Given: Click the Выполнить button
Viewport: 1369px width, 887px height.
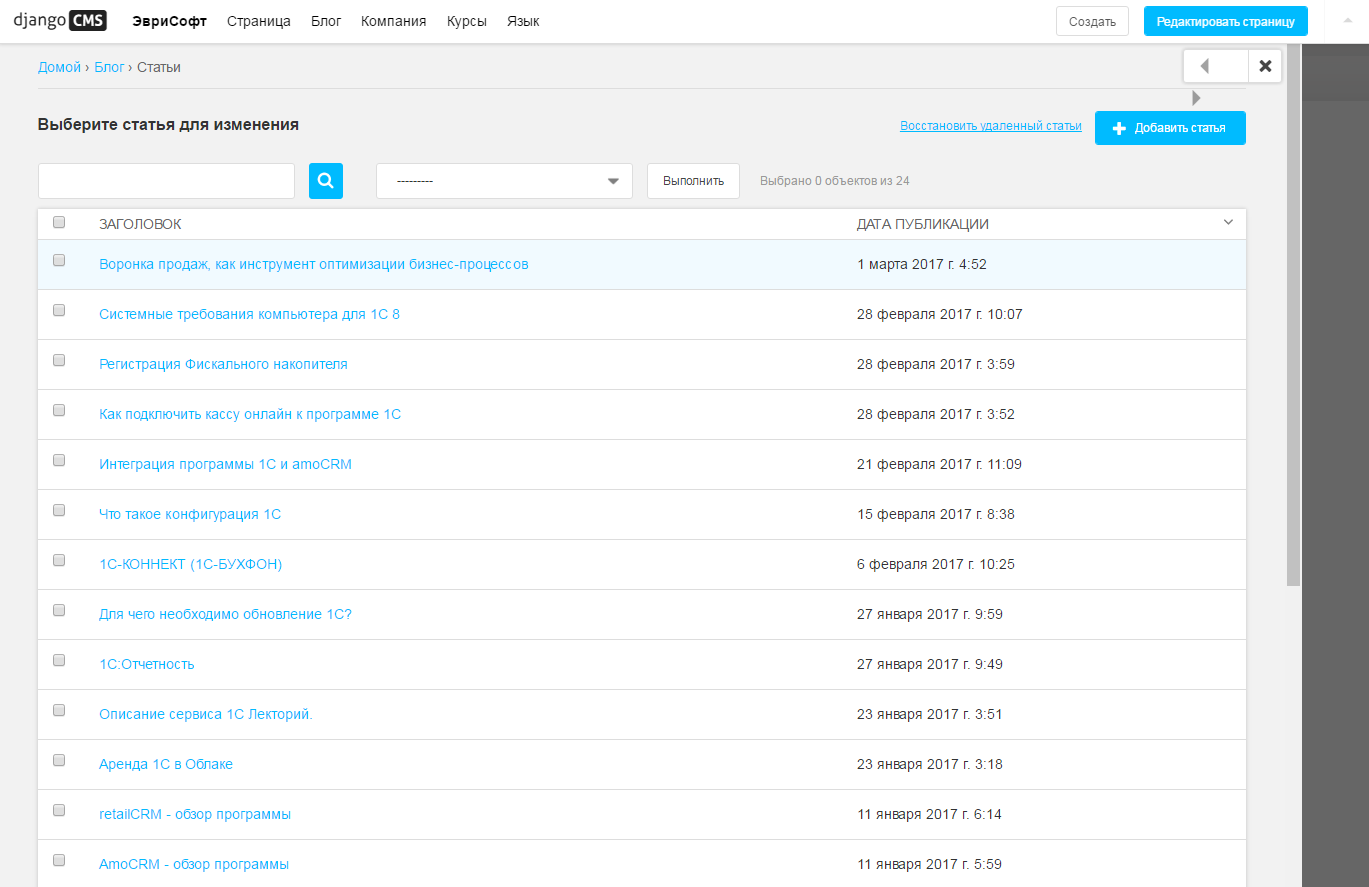Looking at the screenshot, I should pyautogui.click(x=693, y=181).
